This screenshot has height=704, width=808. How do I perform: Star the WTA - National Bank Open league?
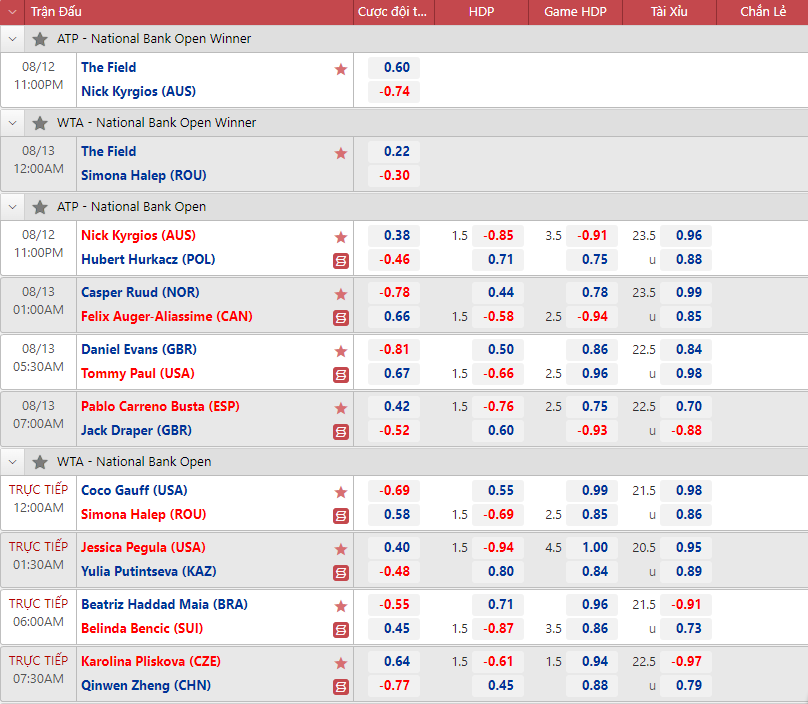[40, 462]
